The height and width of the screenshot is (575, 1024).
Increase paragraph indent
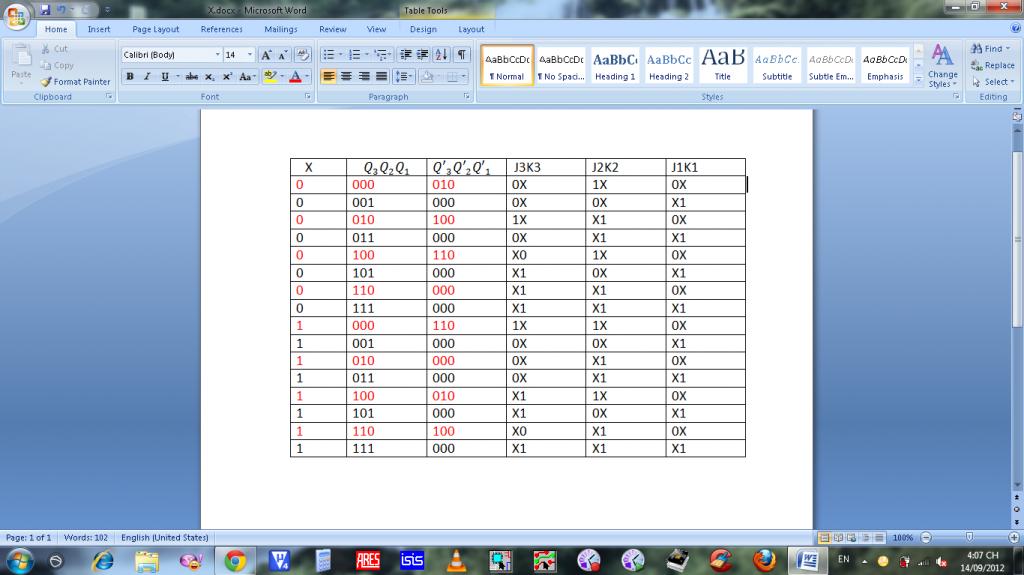coord(423,55)
